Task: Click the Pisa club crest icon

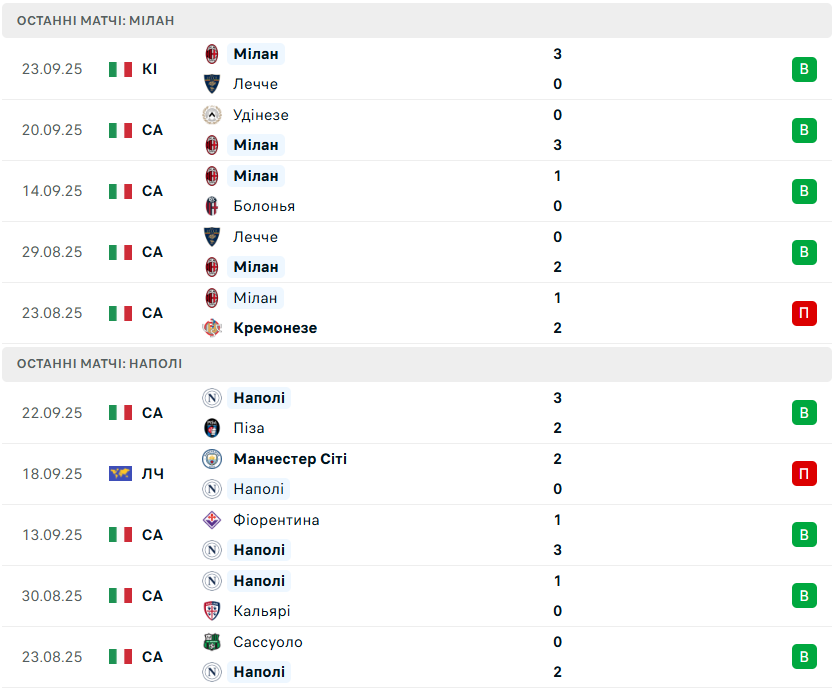Action: [x=212, y=428]
